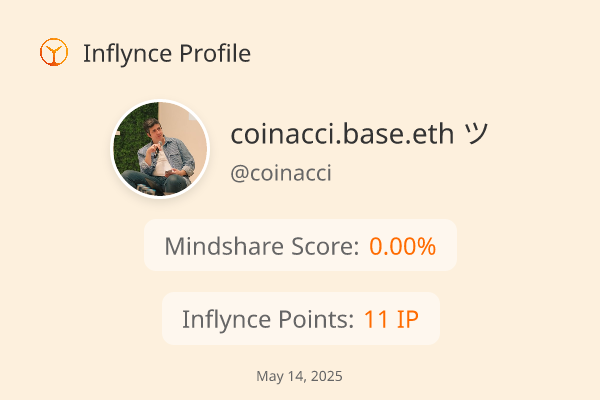Screen dimensions: 600x400
Task: Click the word Inflynce in the header
Action: pyautogui.click(x=127, y=53)
